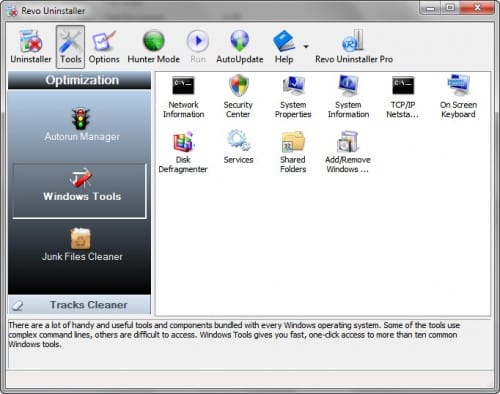Maximize the Revo Uninstaller window

[450, 8]
